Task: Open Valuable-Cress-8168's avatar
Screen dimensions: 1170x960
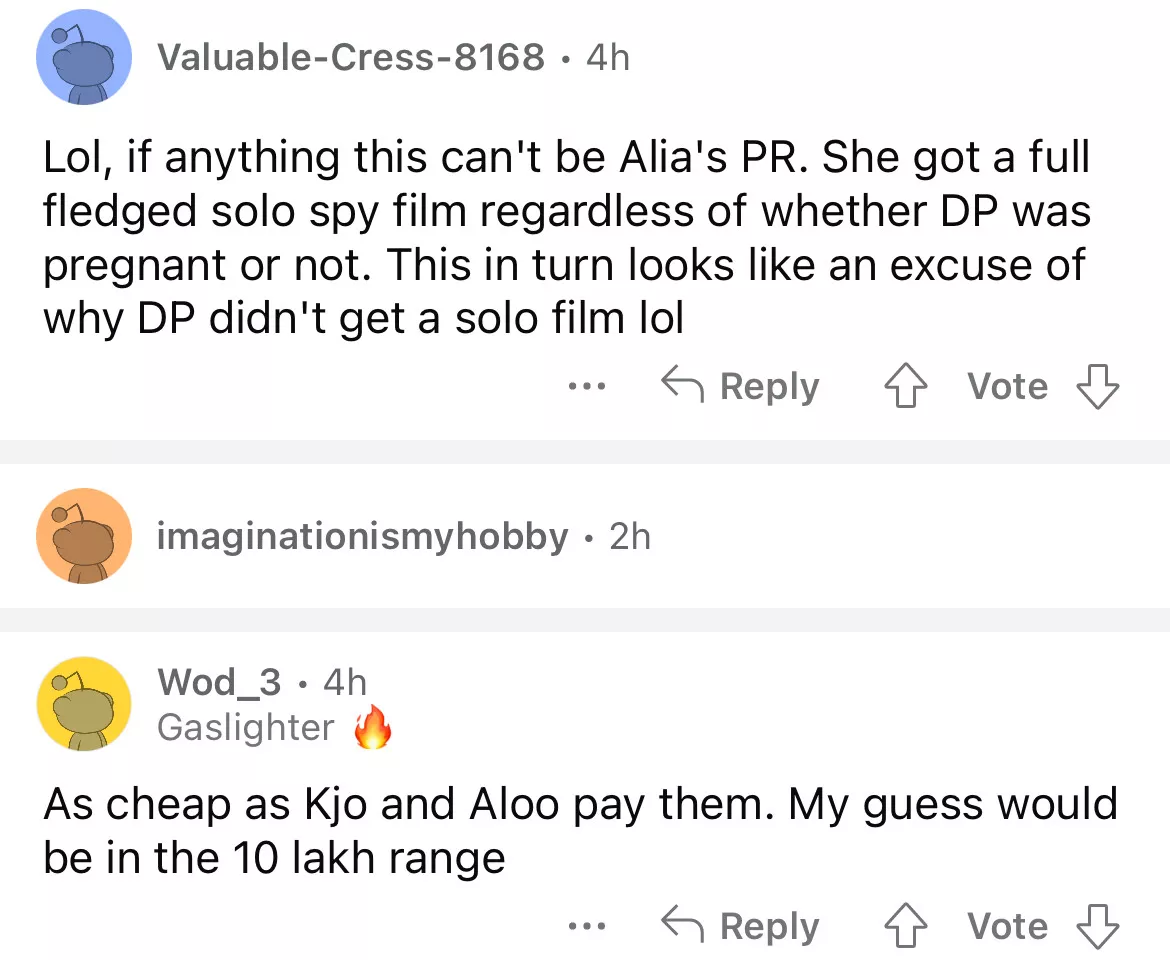Action: coord(84,58)
